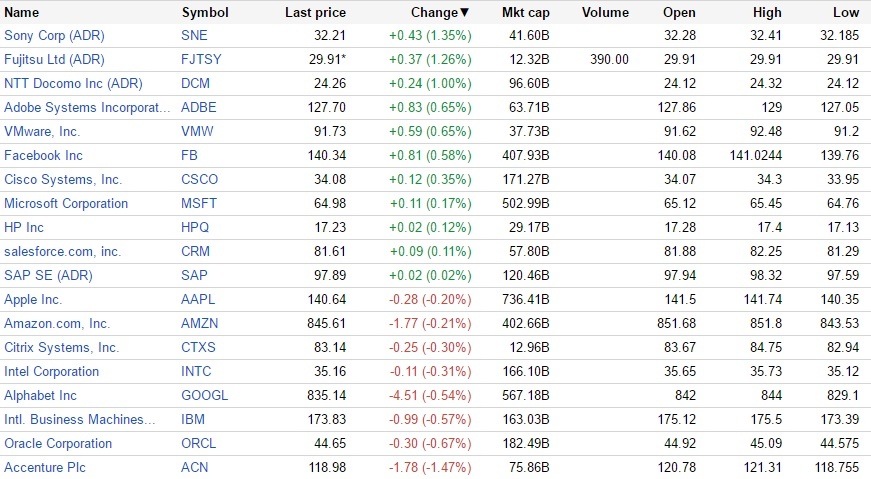Click the Open column header
The image size is (871, 479).
(x=679, y=13)
